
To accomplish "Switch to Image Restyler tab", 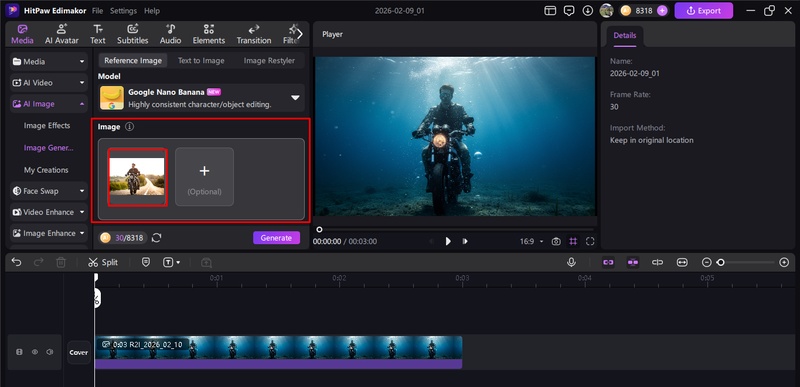I will click(x=269, y=61).
